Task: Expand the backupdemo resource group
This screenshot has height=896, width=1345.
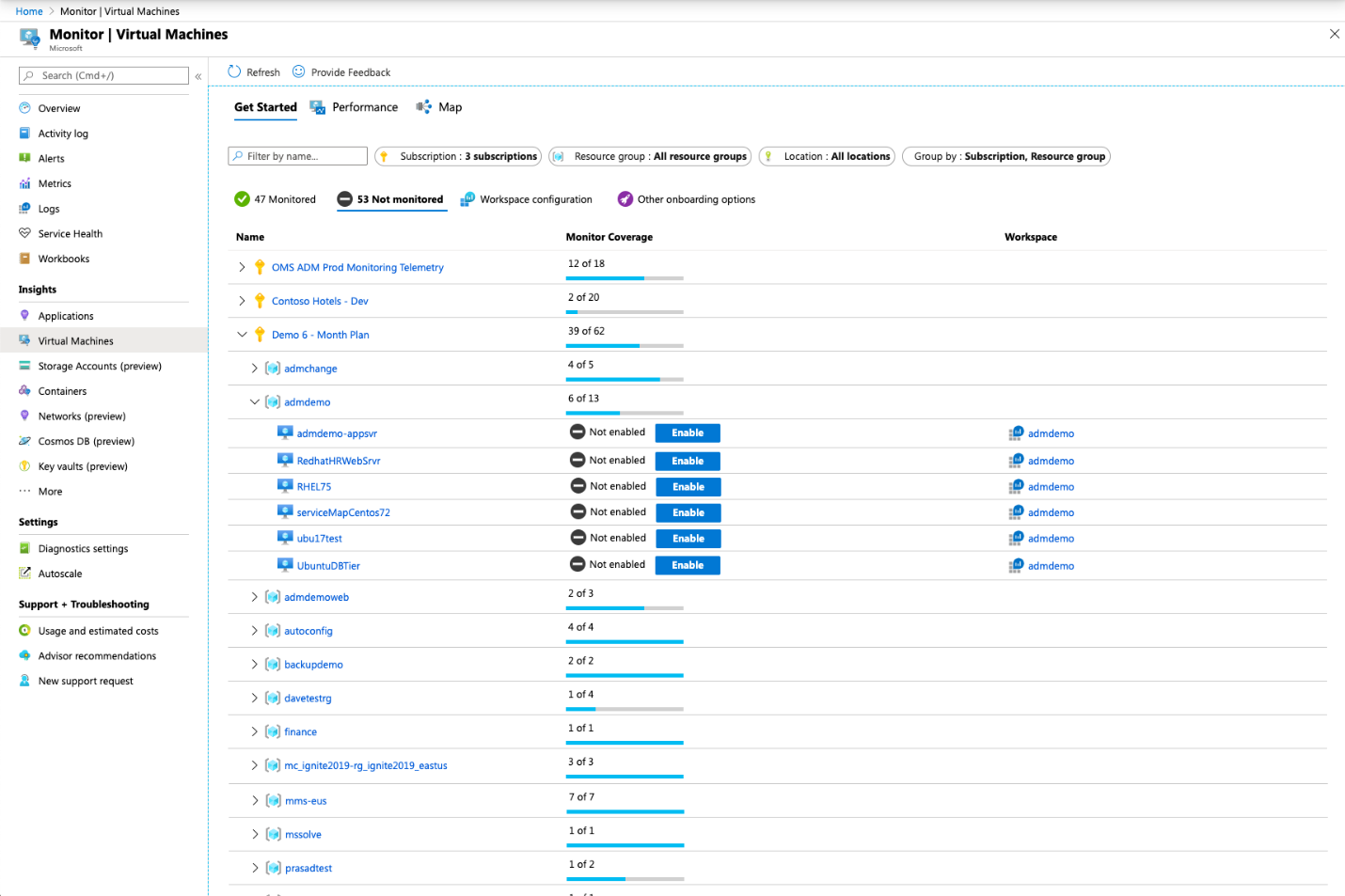Action: (x=254, y=665)
